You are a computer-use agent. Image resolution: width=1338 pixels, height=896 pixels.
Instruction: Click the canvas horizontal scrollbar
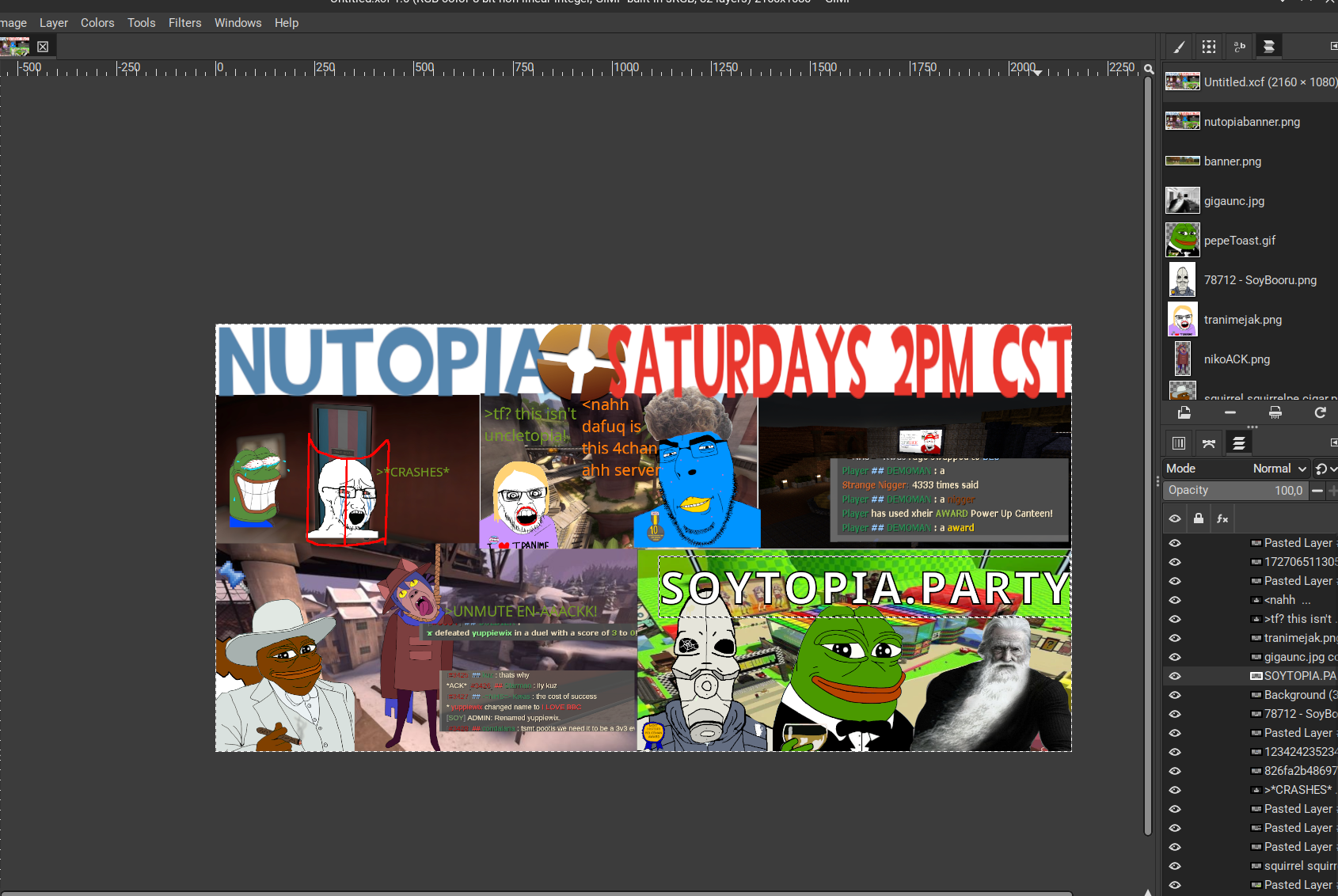point(536,893)
